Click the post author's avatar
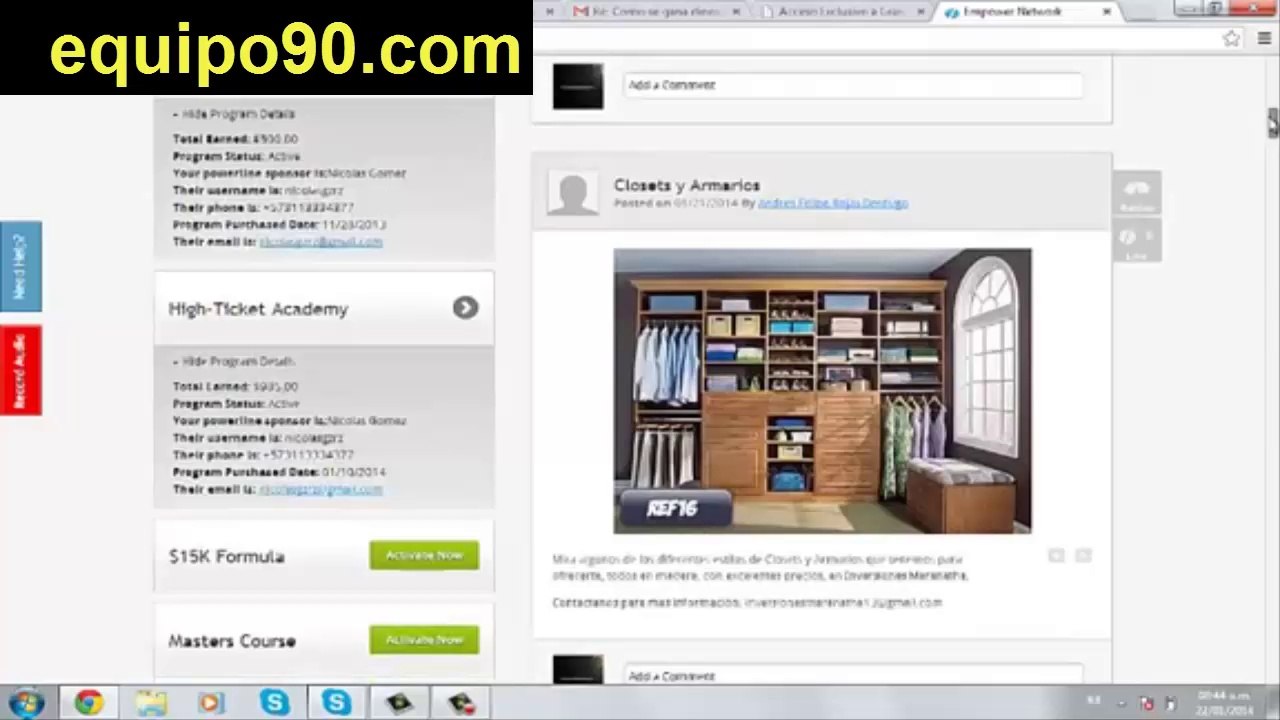The height and width of the screenshot is (720, 1280). (x=573, y=193)
